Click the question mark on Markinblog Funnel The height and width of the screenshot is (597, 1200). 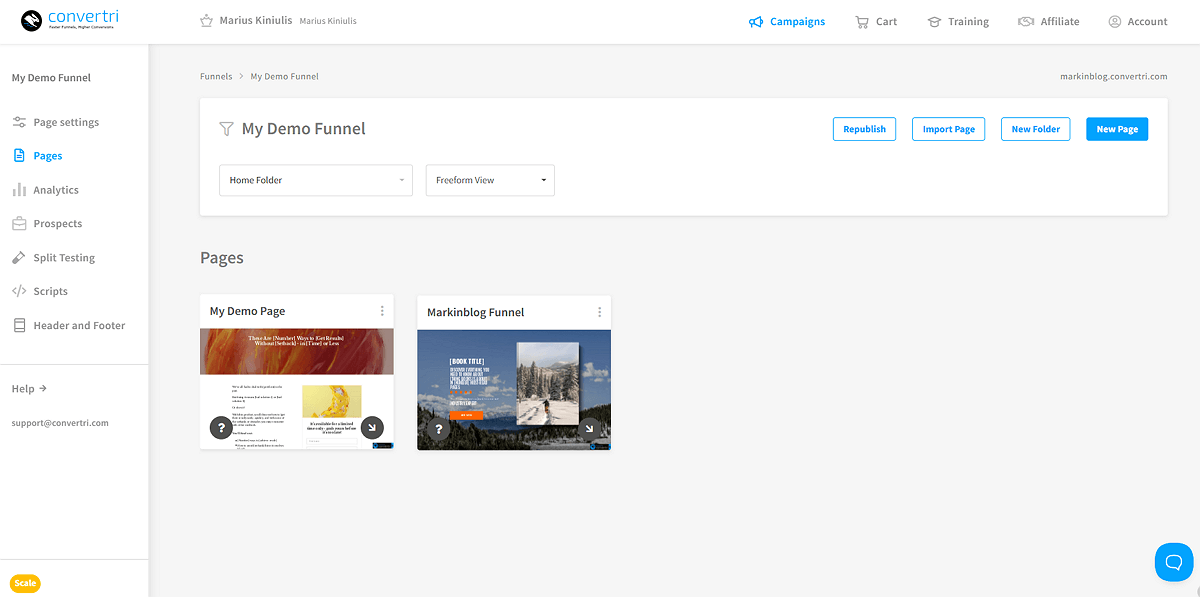coord(438,429)
